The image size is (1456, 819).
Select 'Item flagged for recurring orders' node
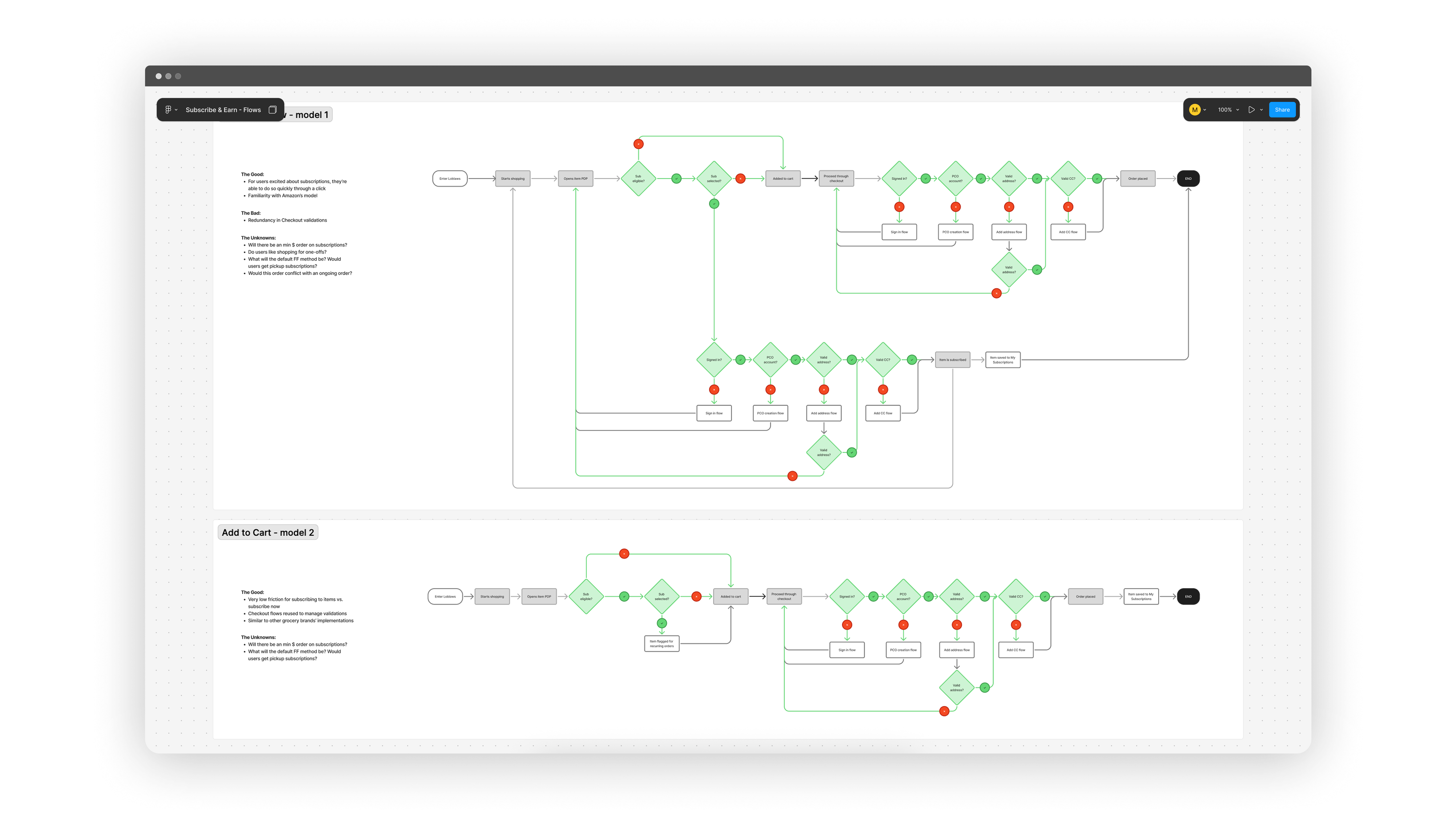point(661,644)
